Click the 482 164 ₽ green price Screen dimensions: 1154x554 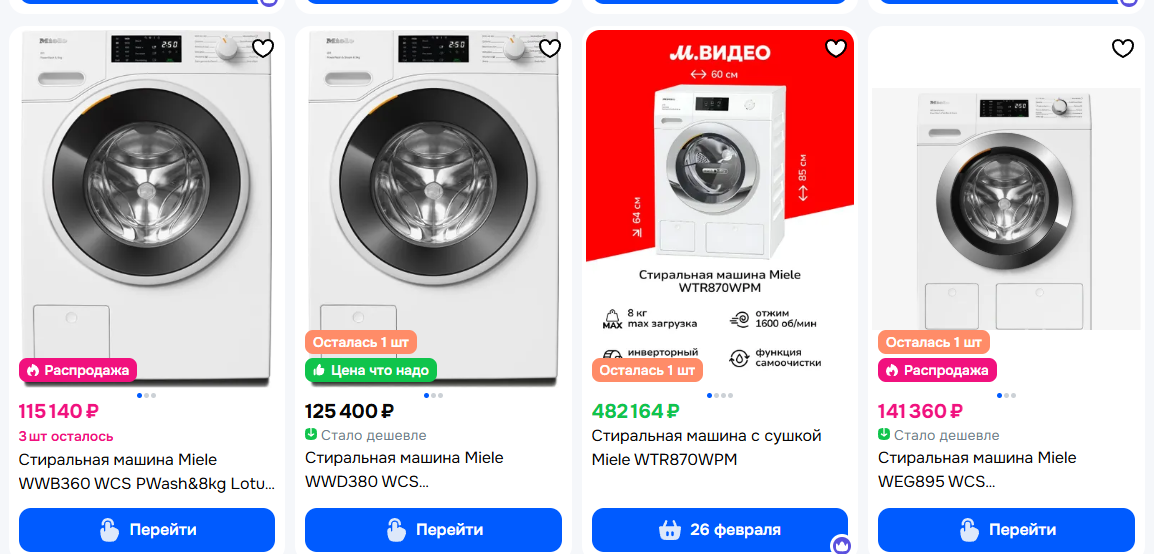636,411
